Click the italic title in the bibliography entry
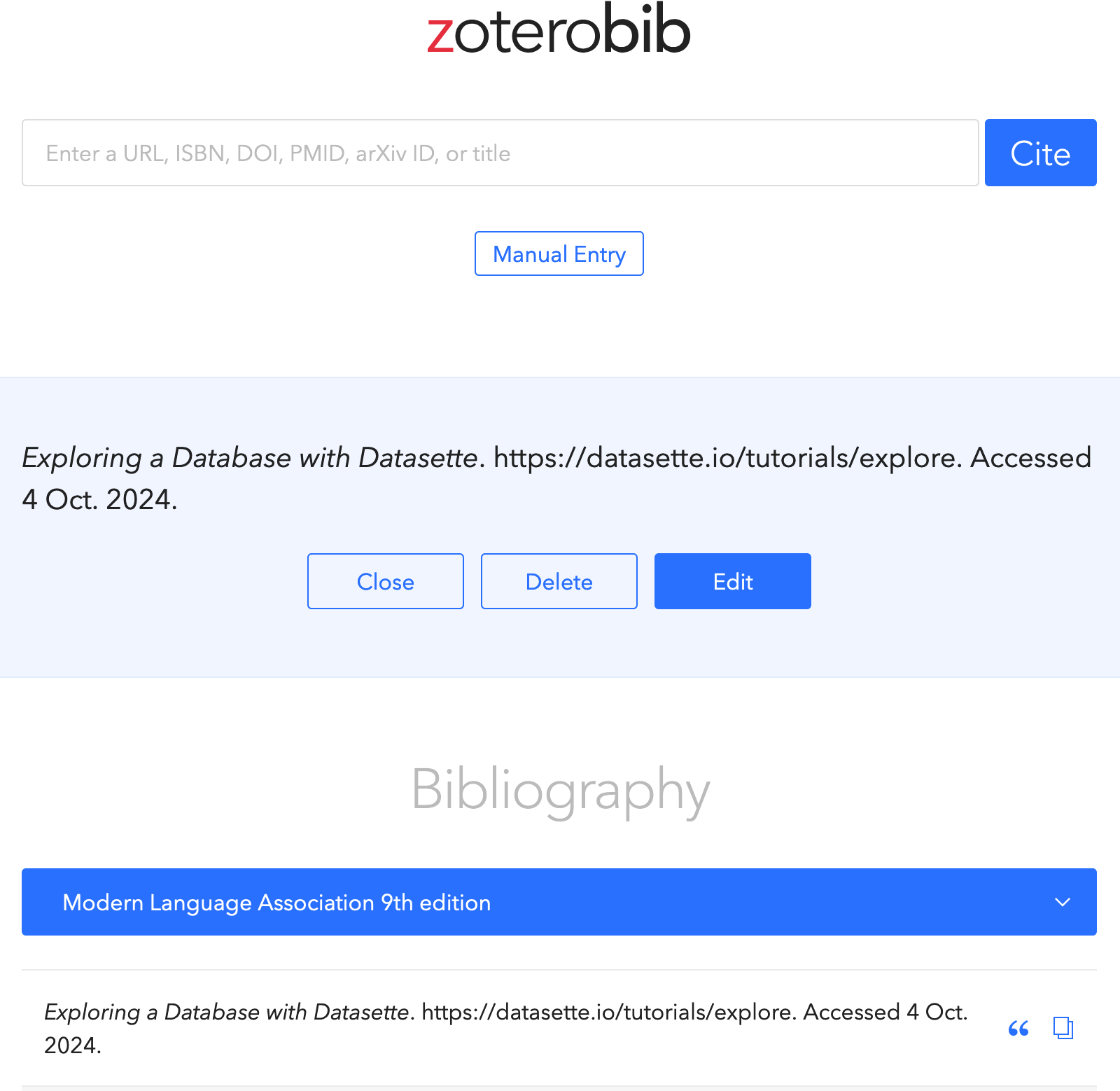Image resolution: width=1120 pixels, height=1091 pixels. coord(226,1012)
